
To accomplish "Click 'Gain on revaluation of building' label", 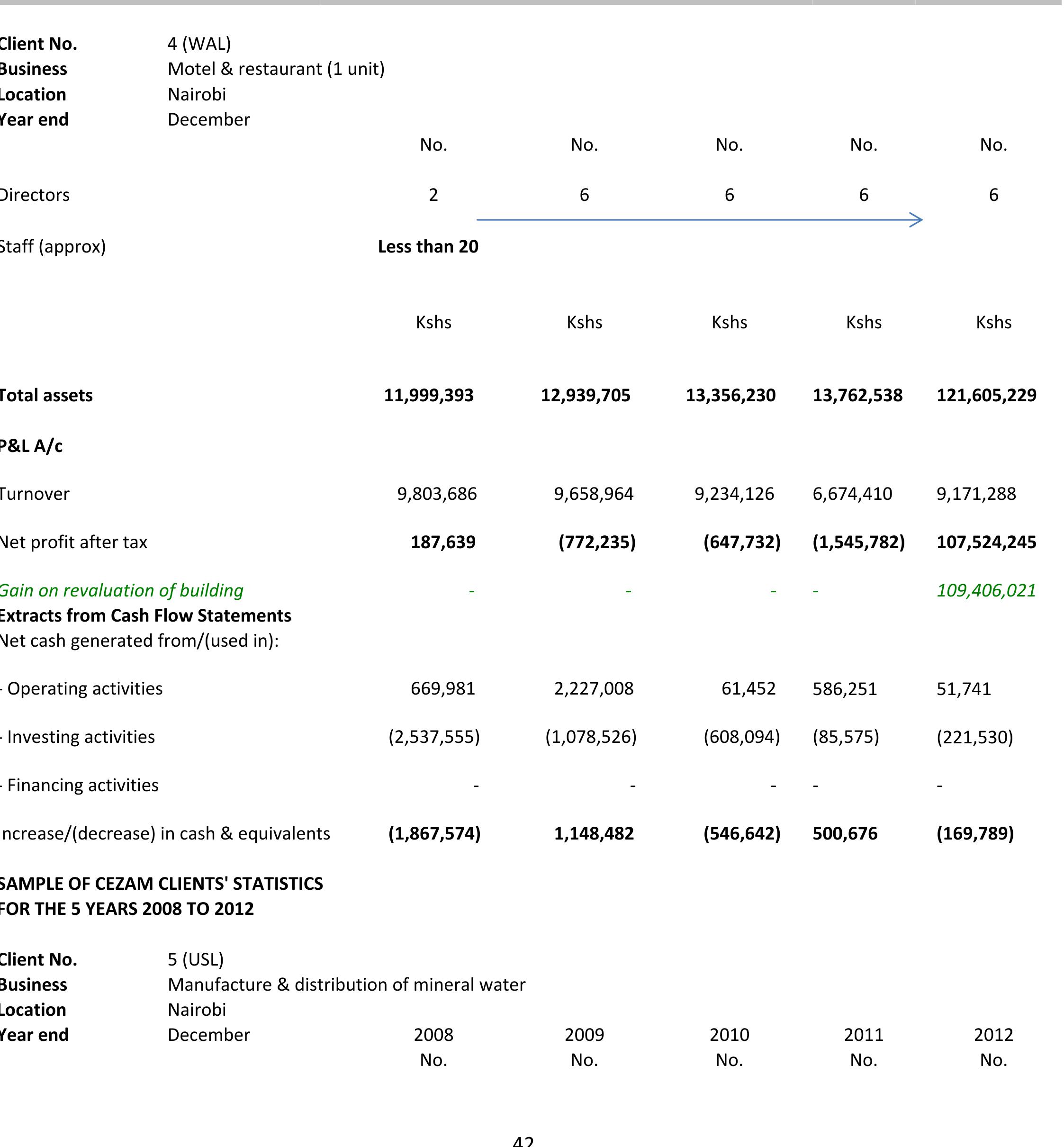I will [121, 591].
